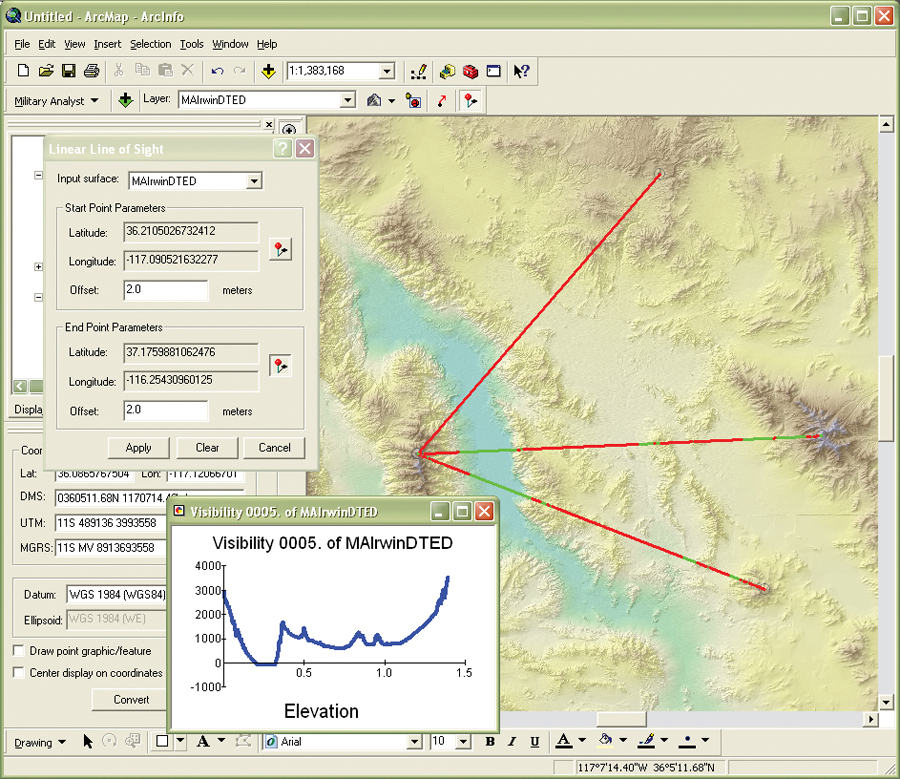This screenshot has height=779, width=900.
Task: Click the map vertical scrollbar down arrow
Action: (x=886, y=702)
